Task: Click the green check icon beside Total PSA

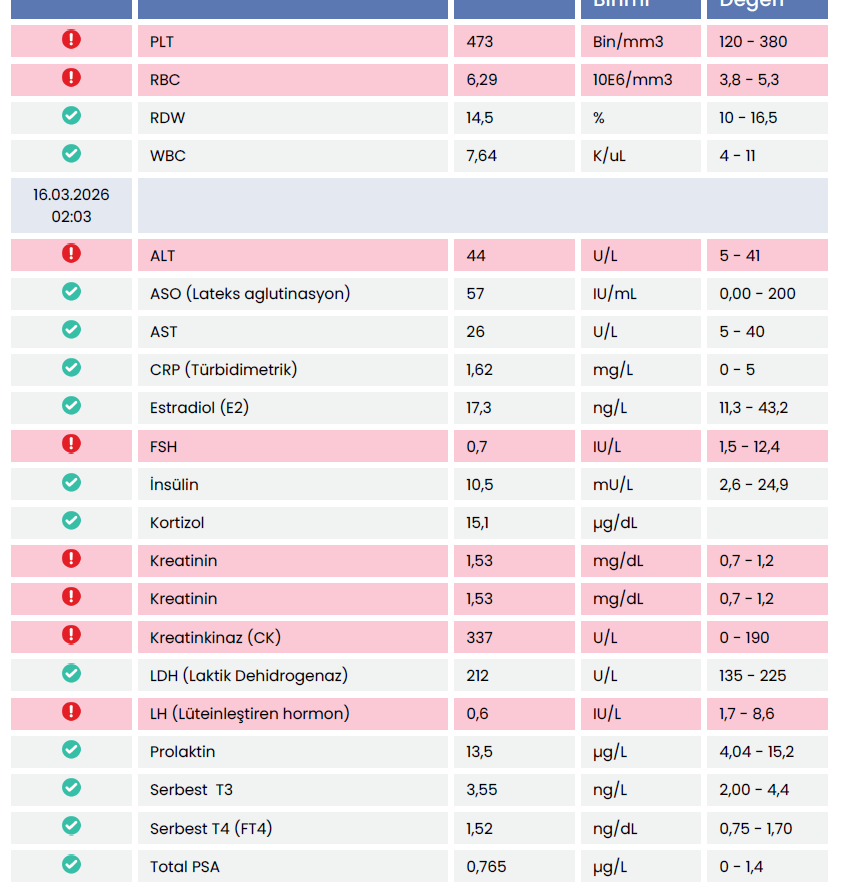Action: 71,864
